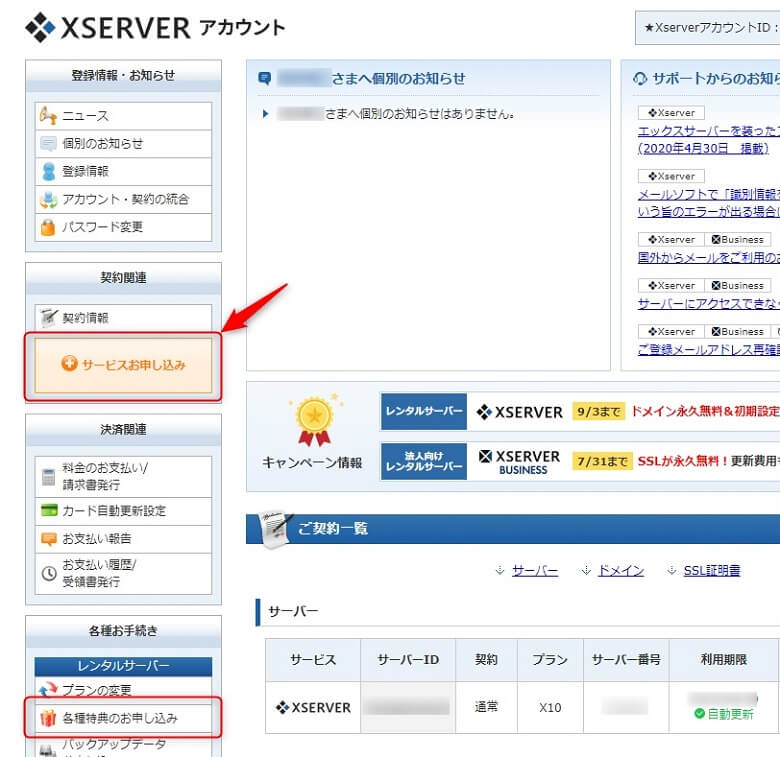The width and height of the screenshot is (780, 757).
Task: Click the gold medal campaign icon
Action: 314,421
